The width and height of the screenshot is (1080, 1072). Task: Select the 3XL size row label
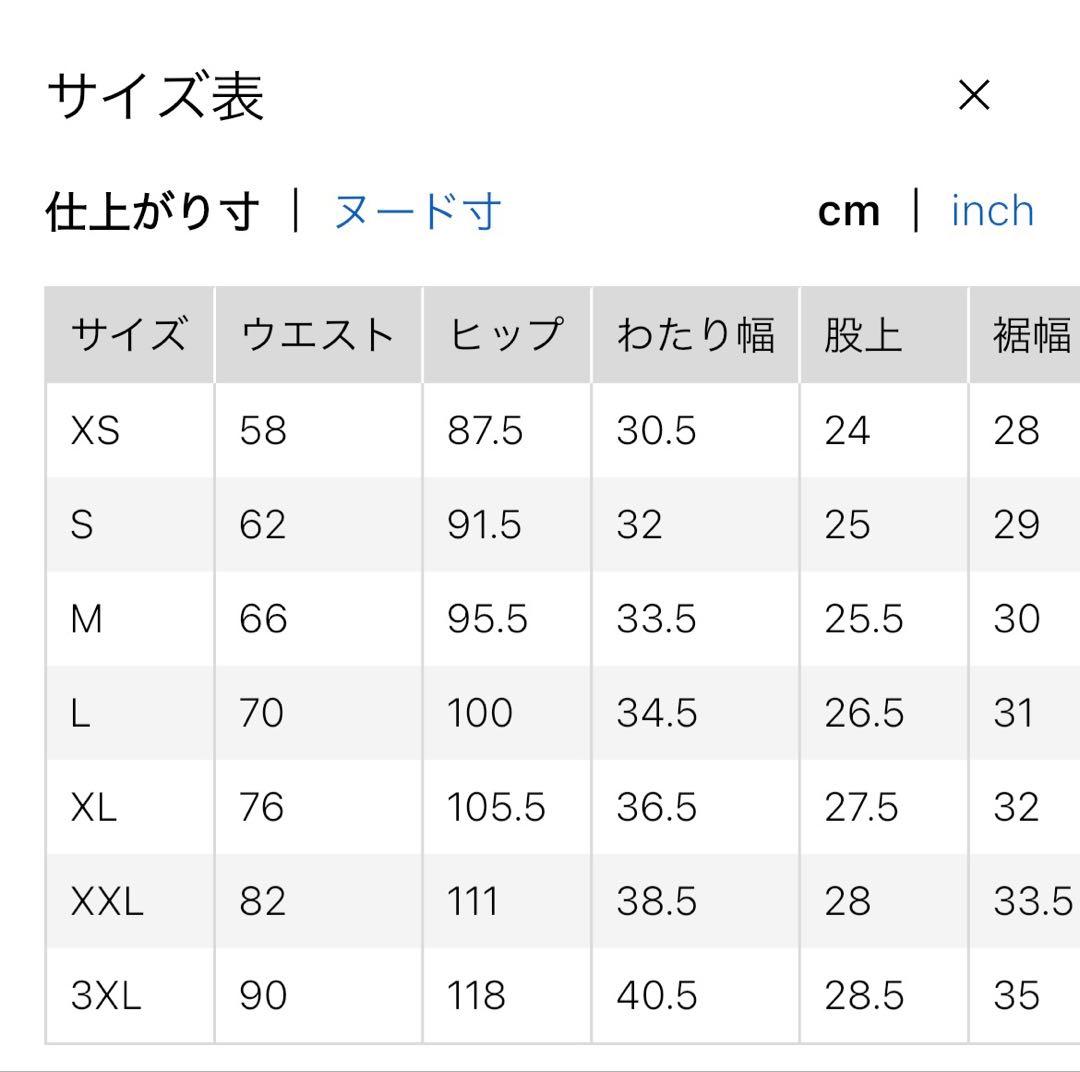pyautogui.click(x=106, y=996)
